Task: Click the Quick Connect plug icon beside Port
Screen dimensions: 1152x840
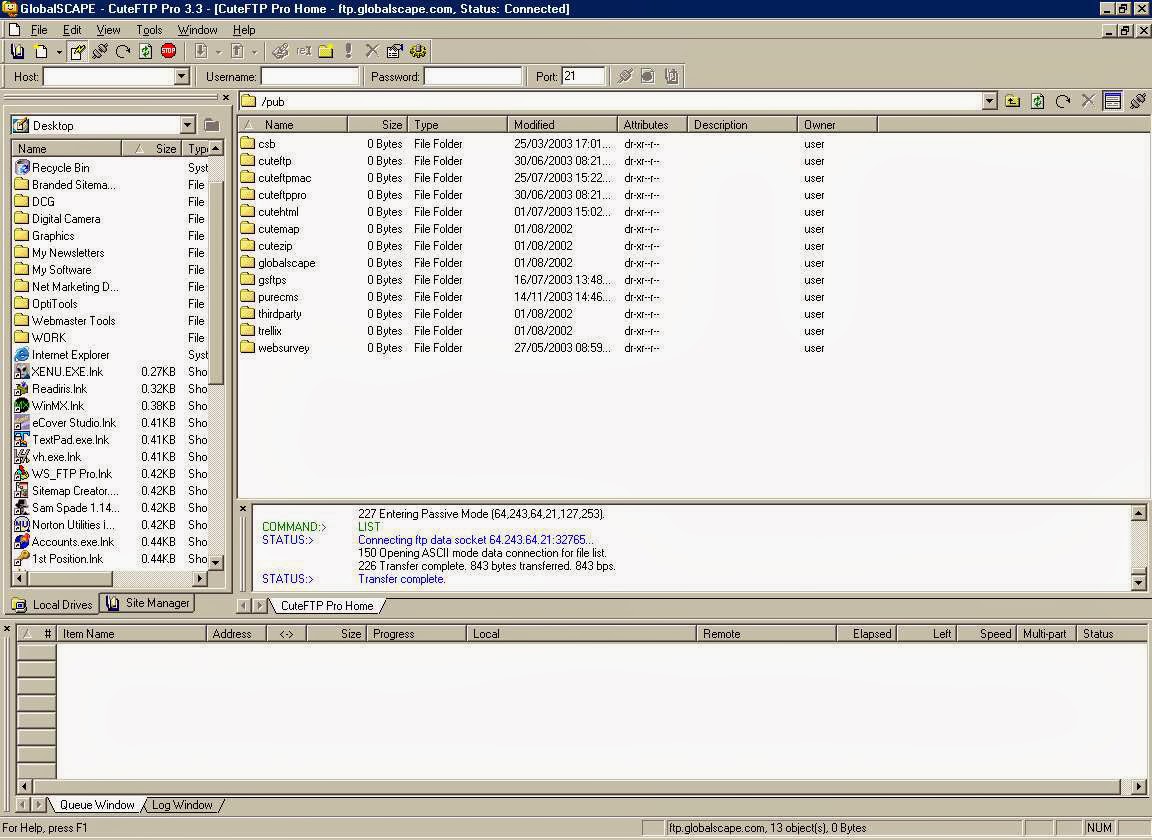Action: (x=624, y=76)
